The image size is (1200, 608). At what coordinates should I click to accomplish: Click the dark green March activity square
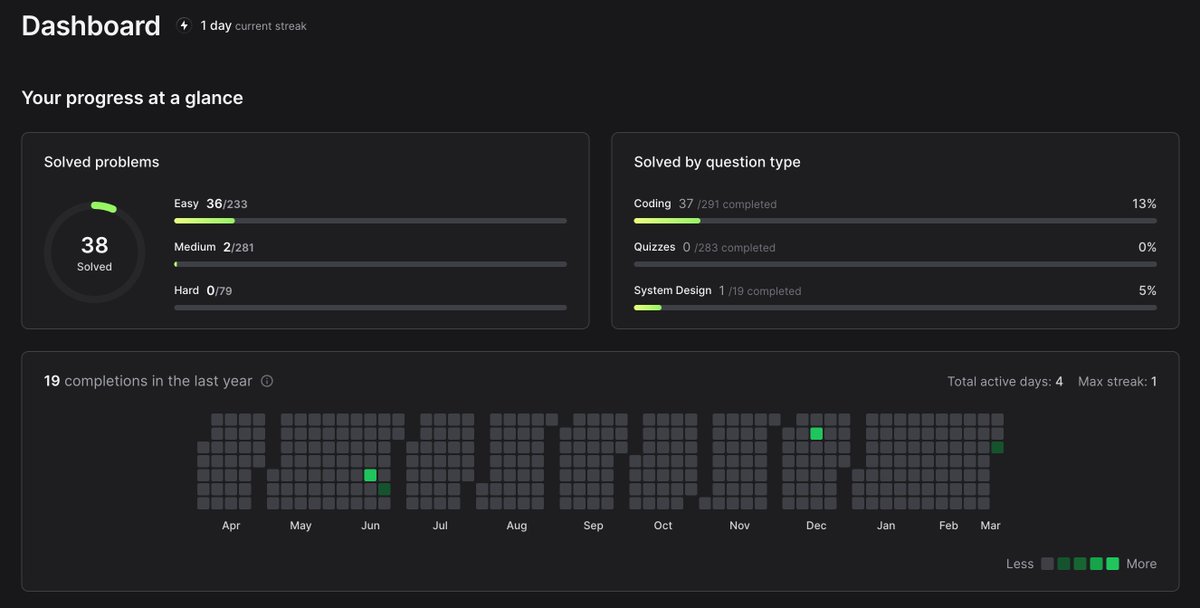tap(997, 447)
